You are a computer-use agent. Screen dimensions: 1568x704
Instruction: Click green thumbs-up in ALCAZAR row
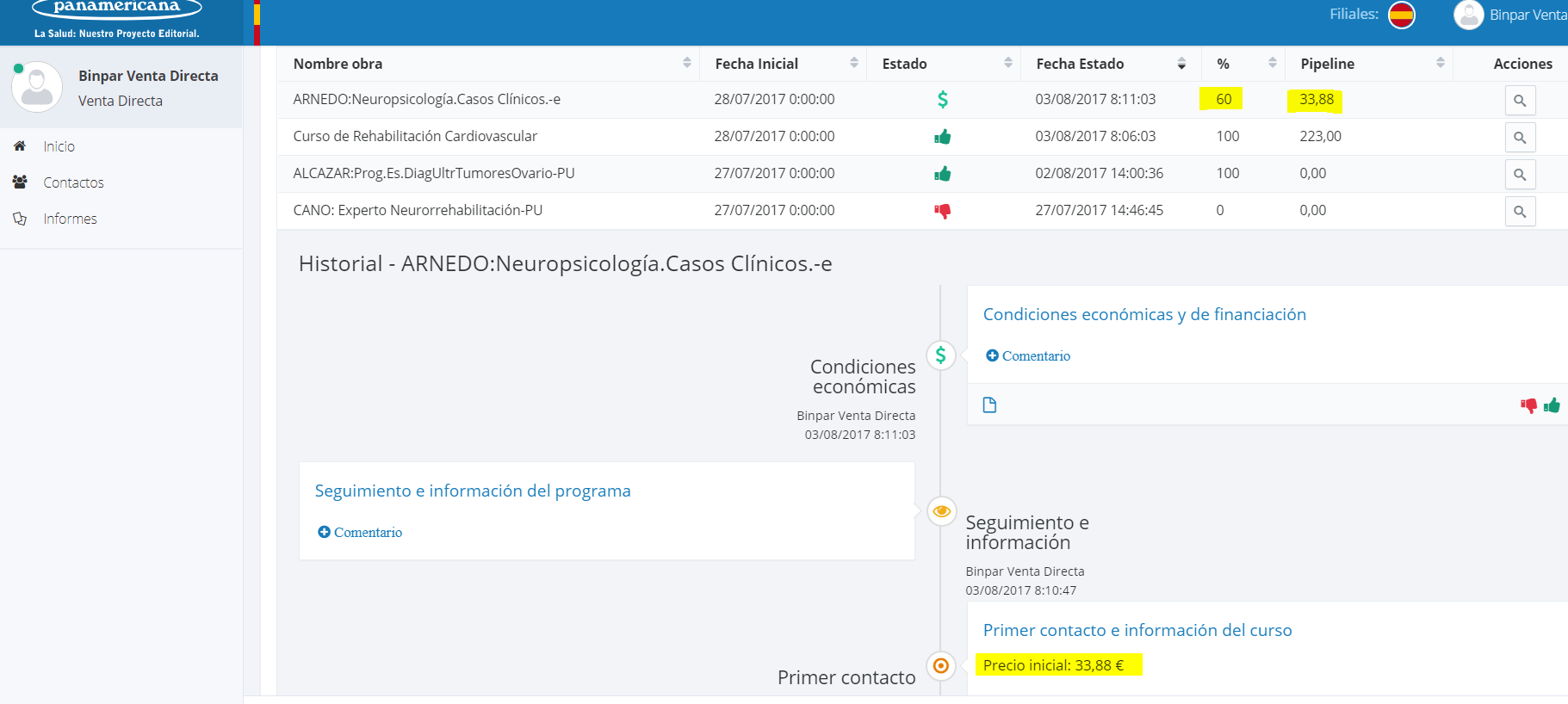943,174
